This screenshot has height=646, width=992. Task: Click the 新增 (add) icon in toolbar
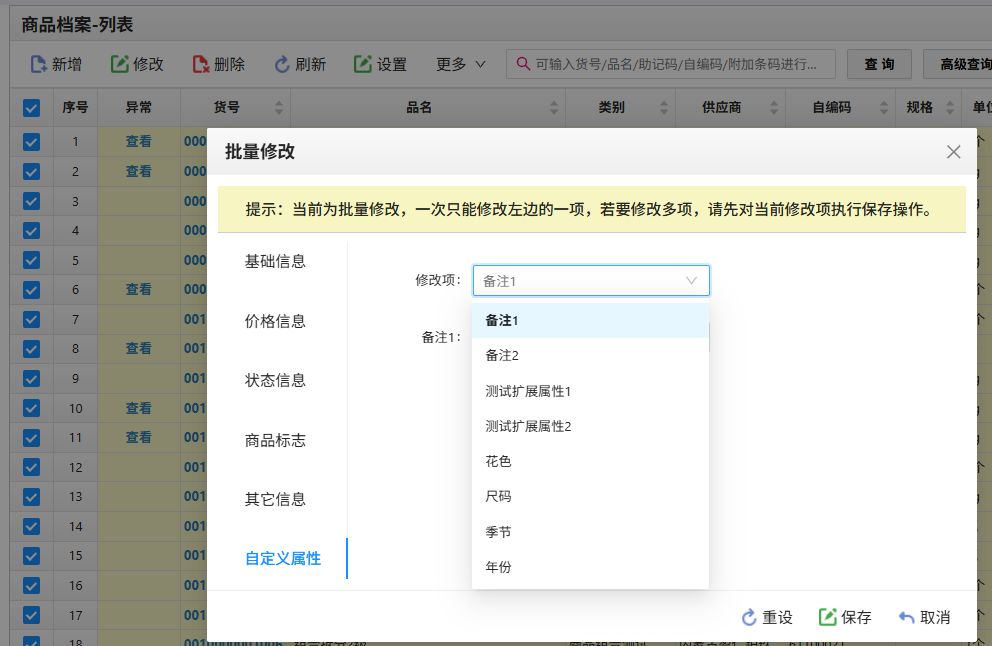(39, 64)
